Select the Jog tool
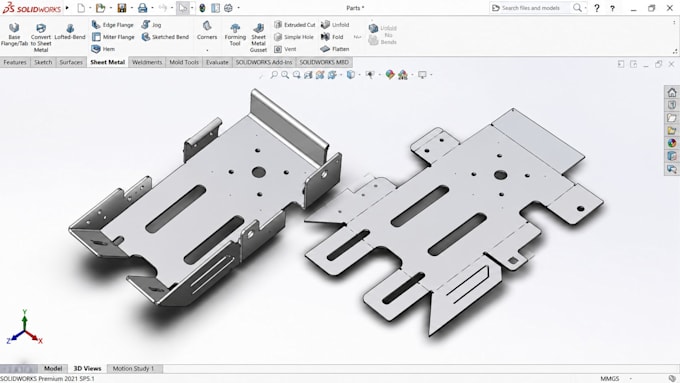680x383 pixels. point(151,25)
